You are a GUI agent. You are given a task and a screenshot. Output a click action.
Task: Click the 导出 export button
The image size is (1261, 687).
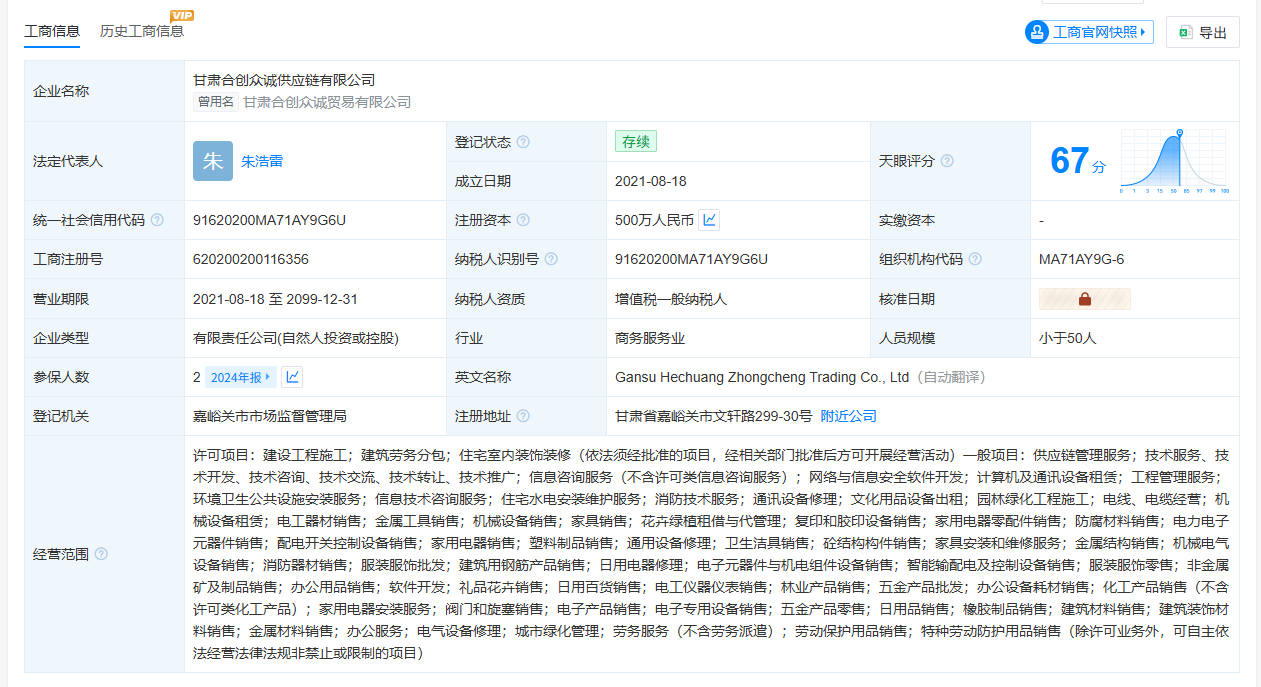coord(1203,32)
